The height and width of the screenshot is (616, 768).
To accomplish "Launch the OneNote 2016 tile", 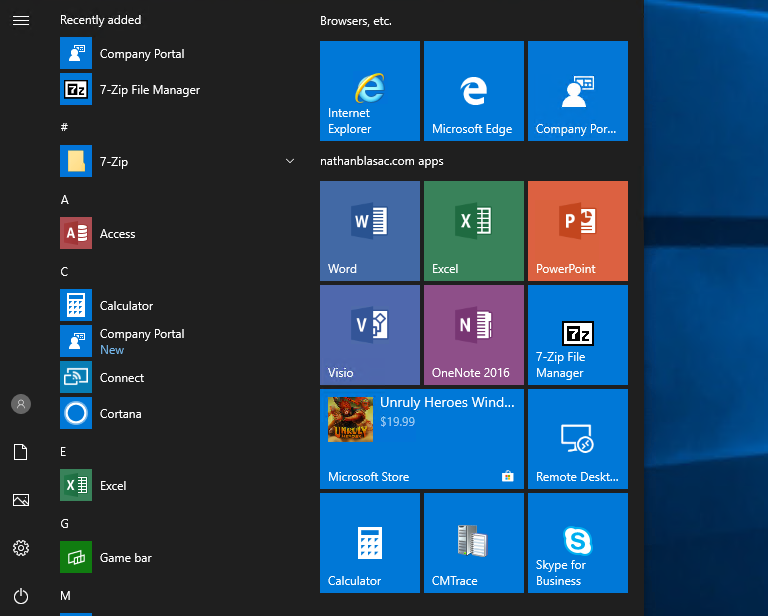I will [473, 335].
